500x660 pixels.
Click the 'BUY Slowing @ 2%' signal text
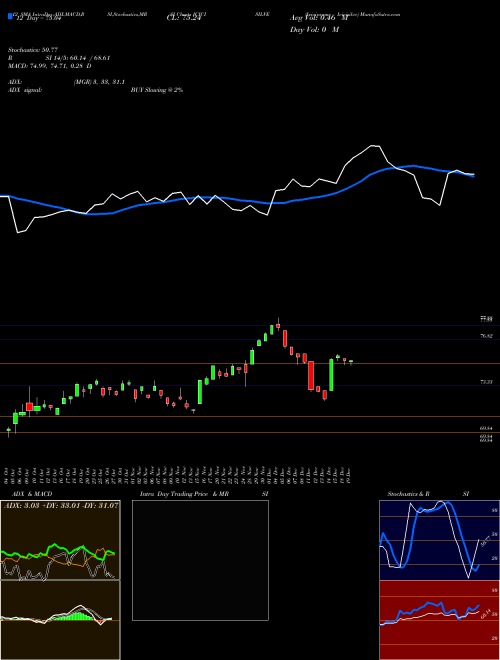[157, 90]
